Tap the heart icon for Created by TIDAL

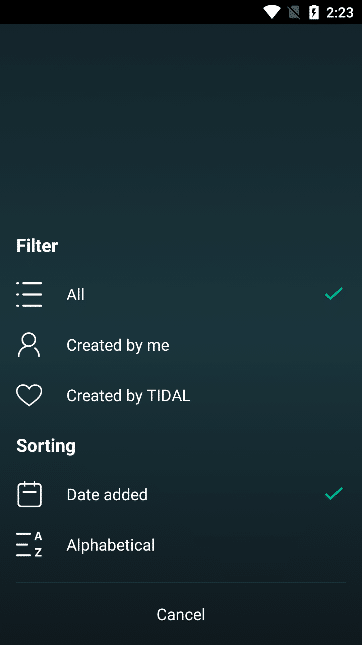click(x=29, y=395)
